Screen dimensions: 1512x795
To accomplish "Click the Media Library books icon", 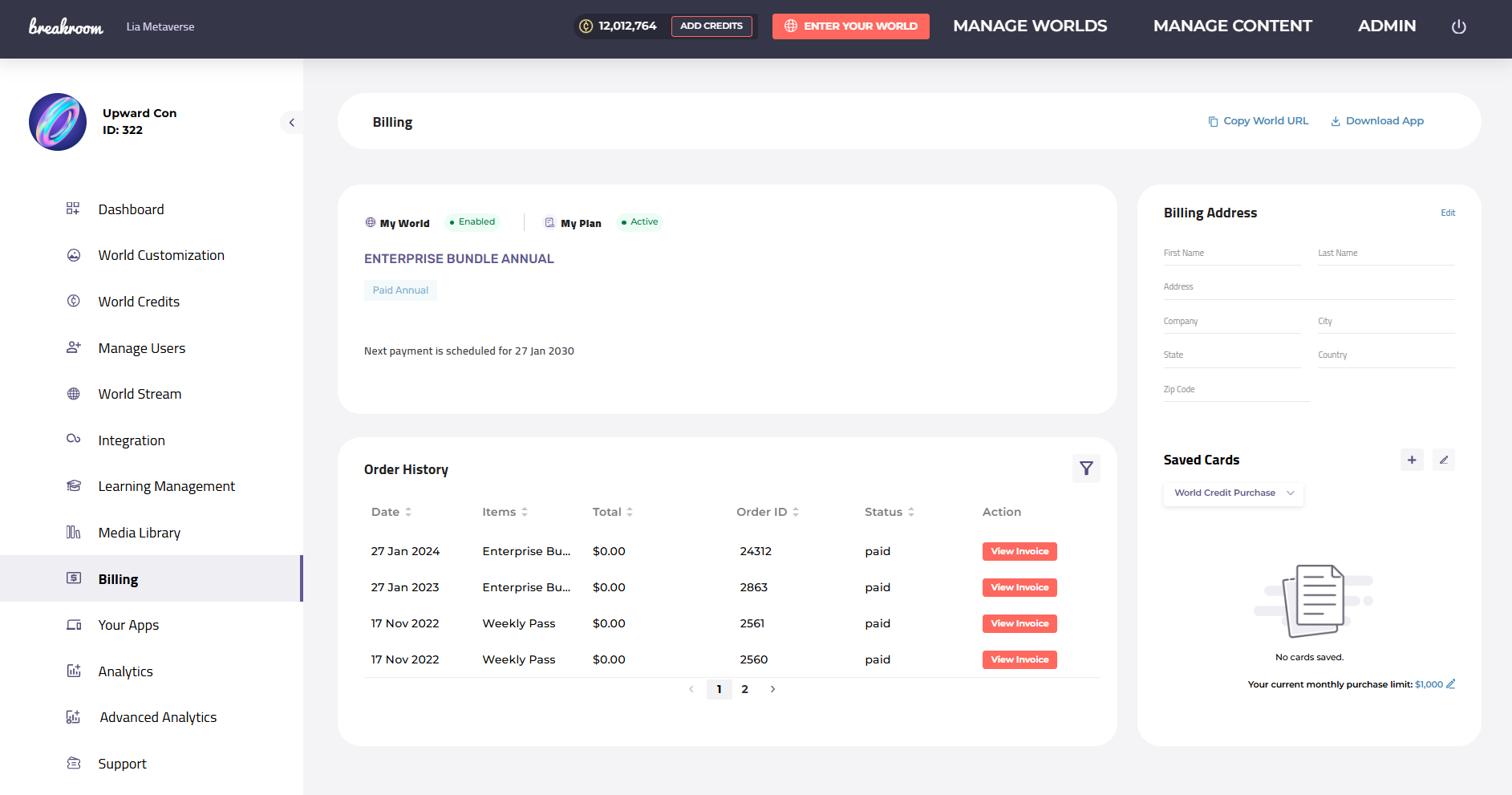I will (x=73, y=532).
